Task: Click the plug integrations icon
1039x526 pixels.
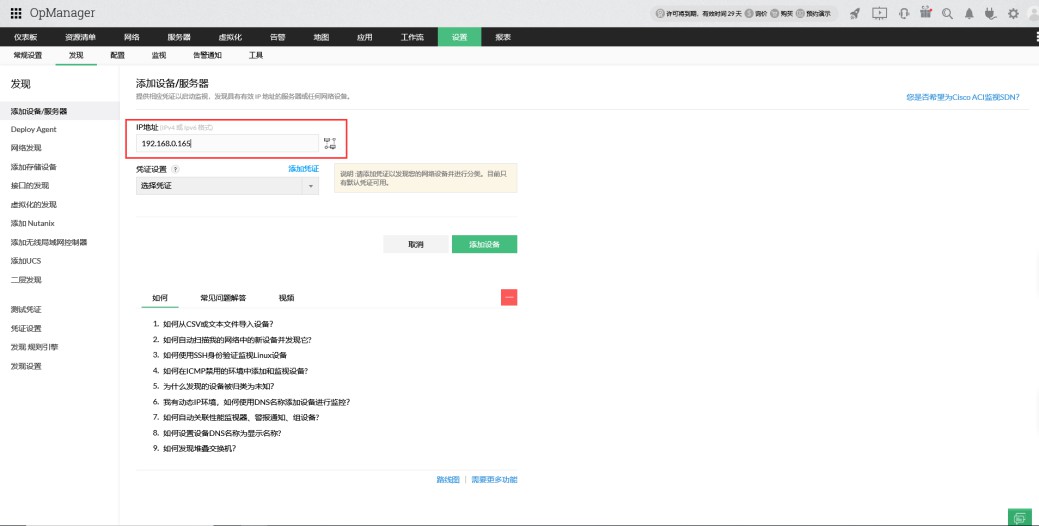Action: [991, 13]
